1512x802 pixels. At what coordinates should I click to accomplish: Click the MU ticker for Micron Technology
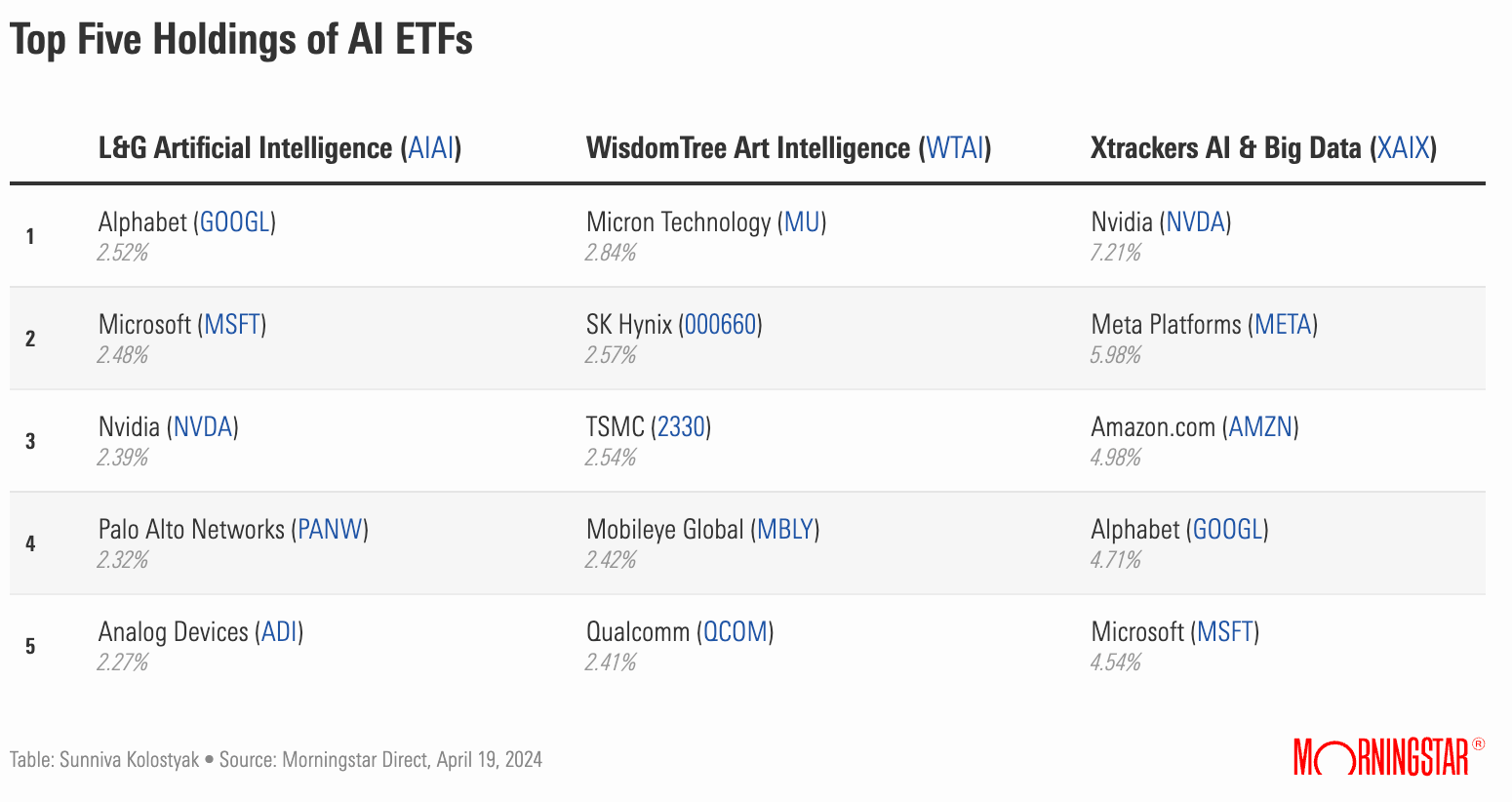point(802,222)
